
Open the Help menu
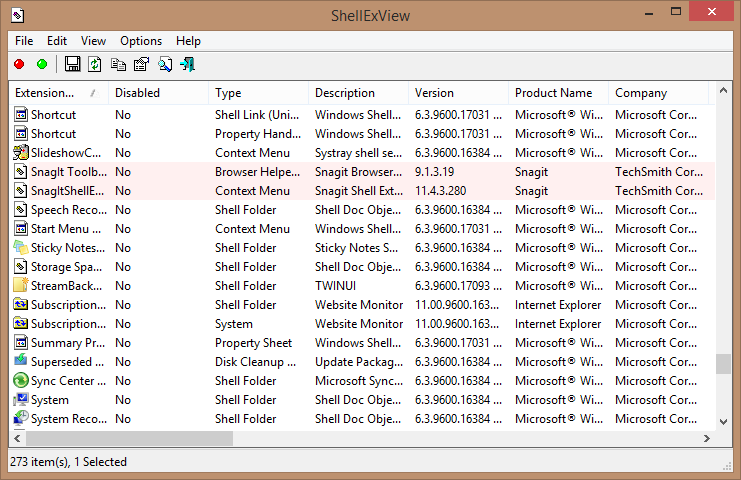(188, 41)
